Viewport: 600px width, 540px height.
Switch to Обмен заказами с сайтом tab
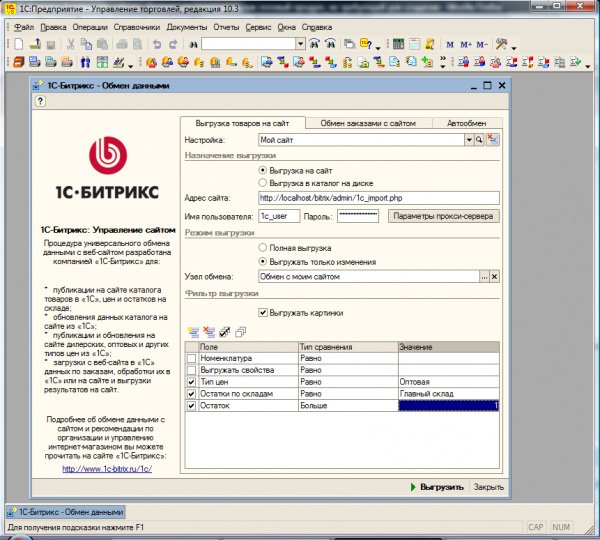368,123
